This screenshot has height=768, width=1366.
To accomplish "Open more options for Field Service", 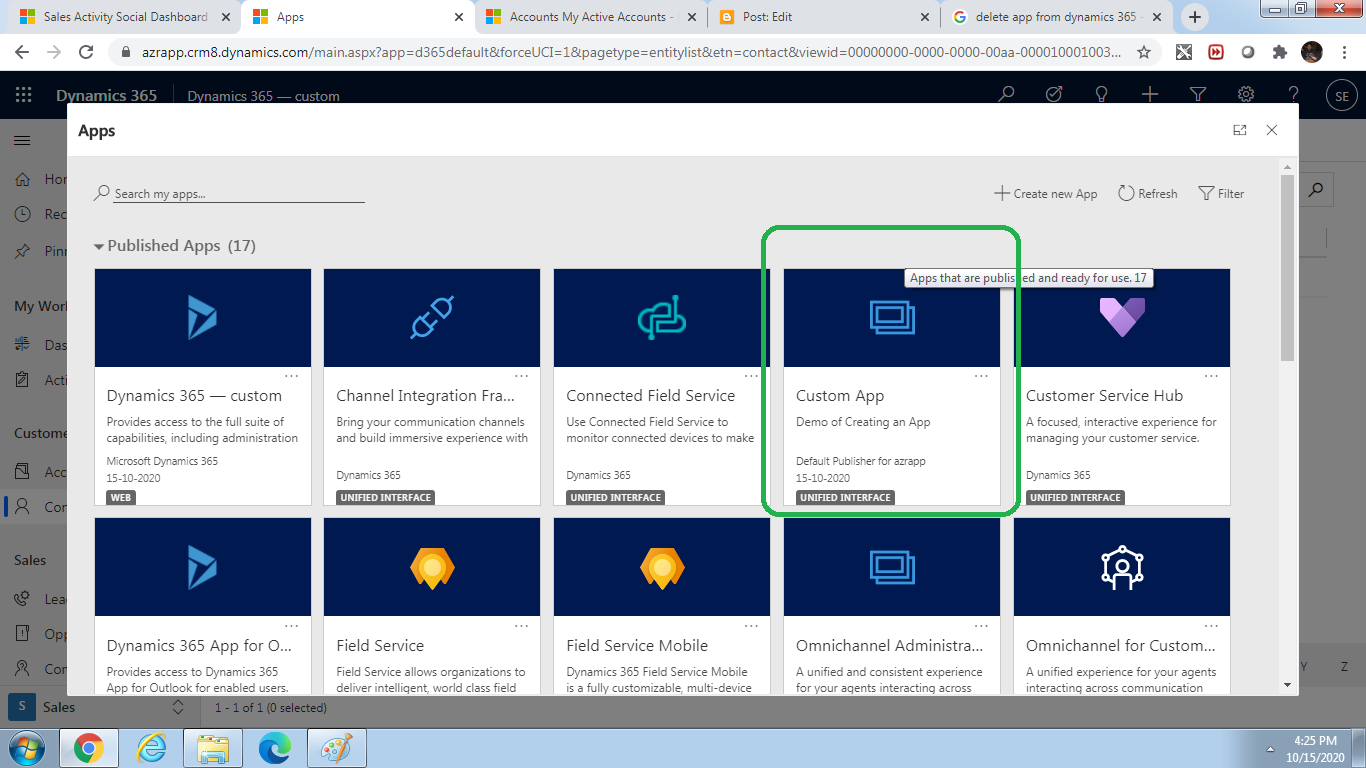I will pos(522,626).
